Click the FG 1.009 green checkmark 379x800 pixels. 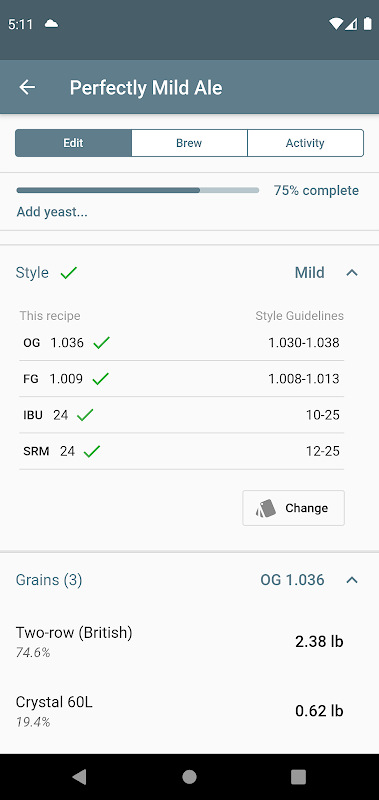pyautogui.click(x=100, y=379)
